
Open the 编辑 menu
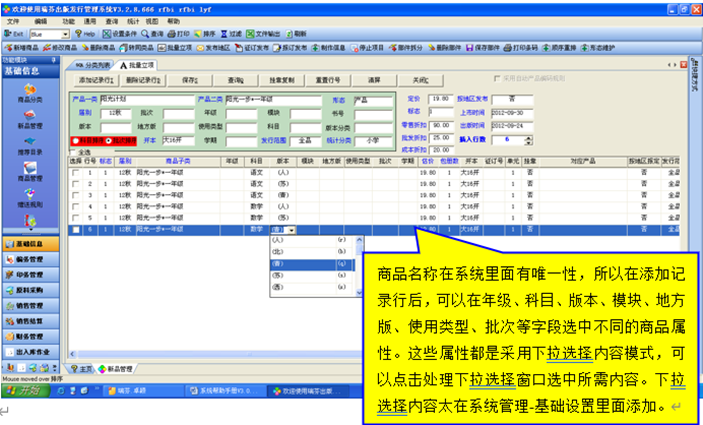point(40,22)
